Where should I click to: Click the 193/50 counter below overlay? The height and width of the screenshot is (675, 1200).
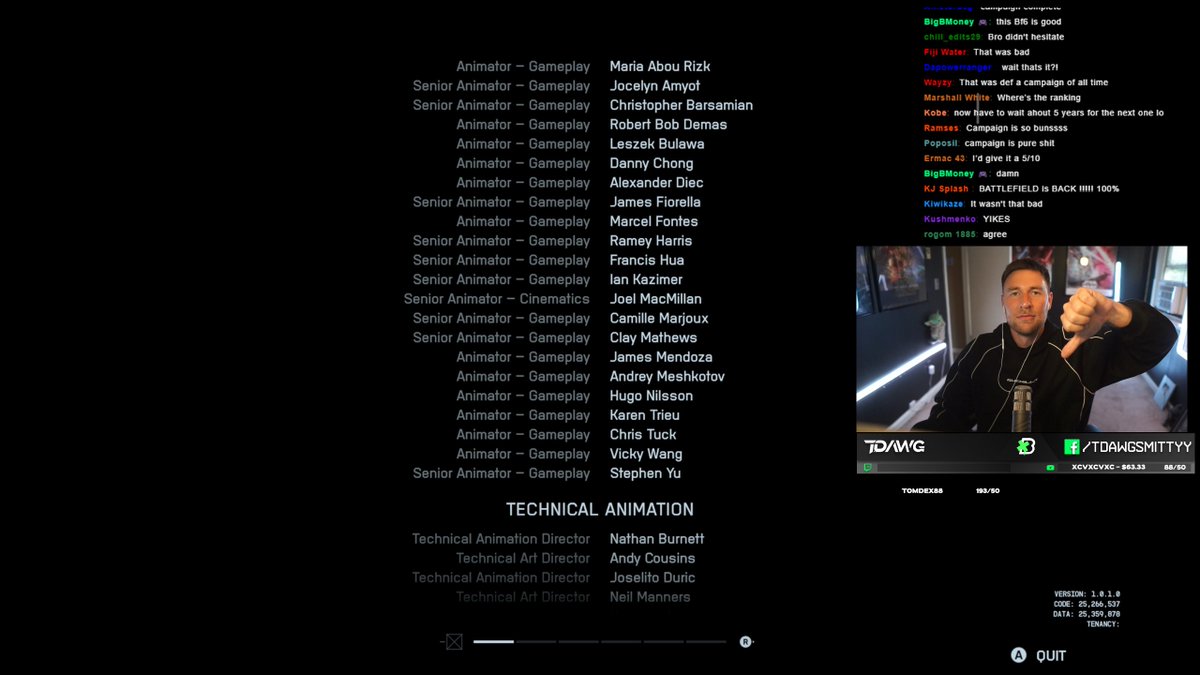pos(987,491)
